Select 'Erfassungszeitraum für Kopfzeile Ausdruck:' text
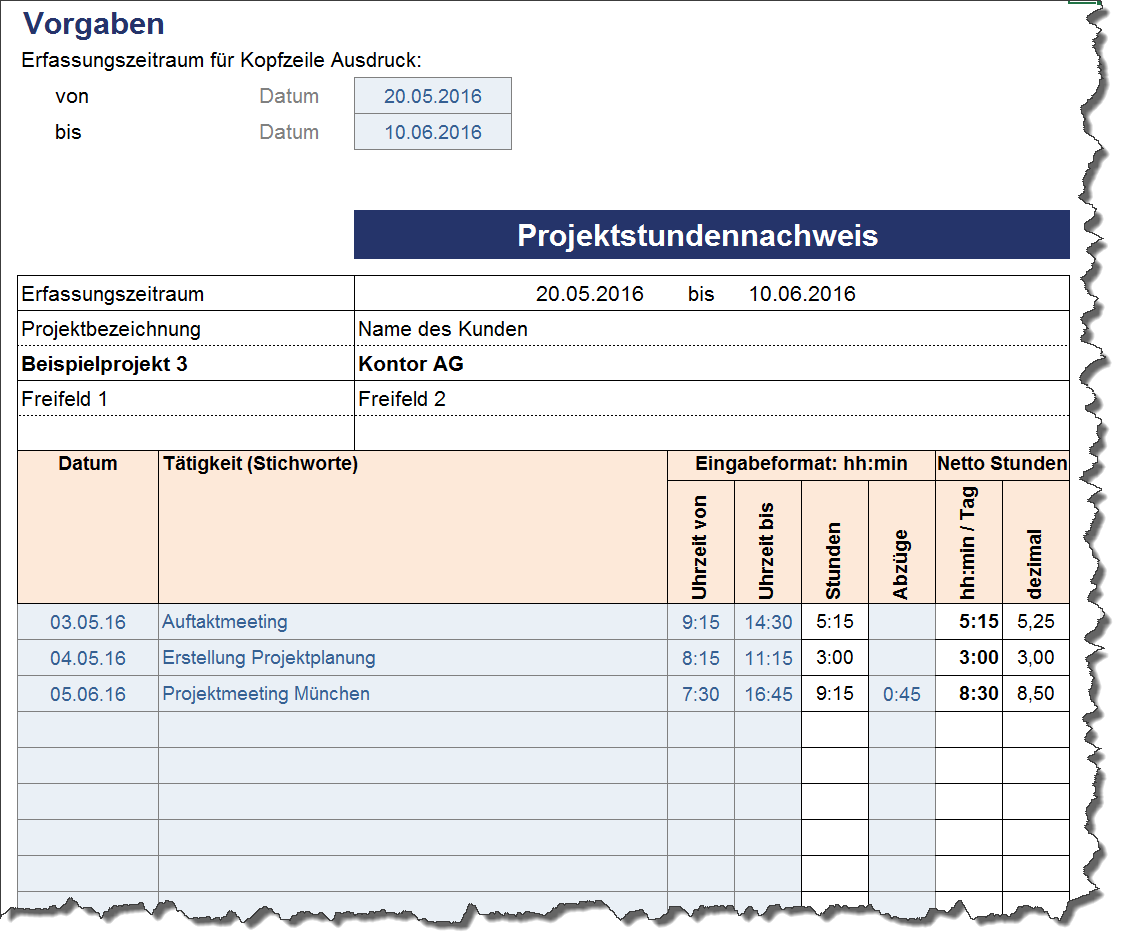1125x944 pixels. pos(221,60)
